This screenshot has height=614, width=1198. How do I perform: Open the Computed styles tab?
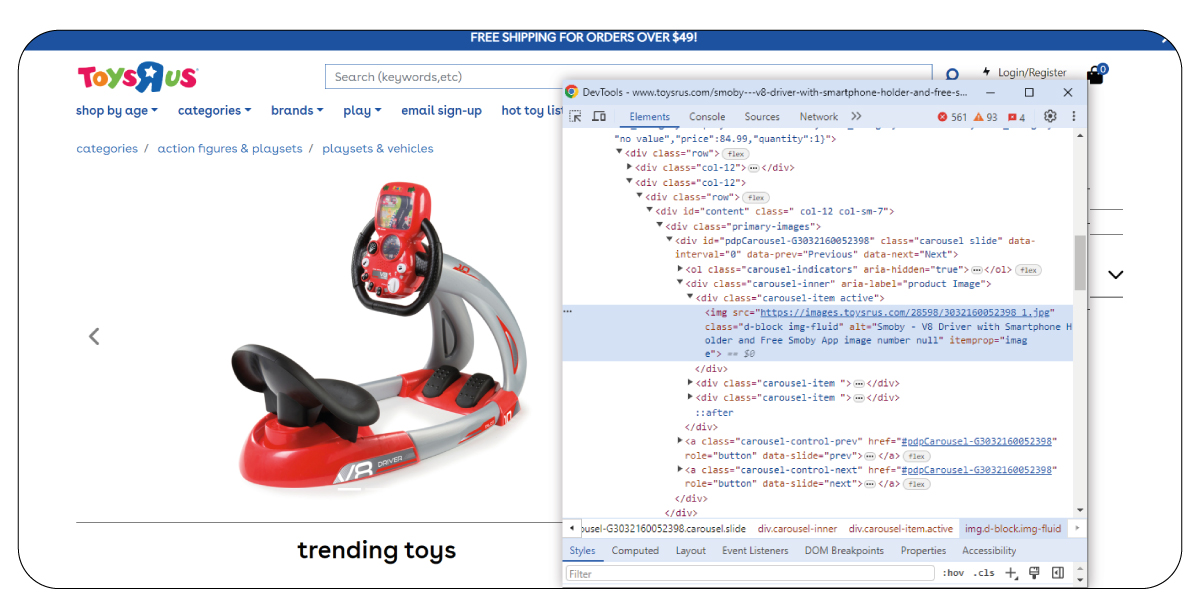pyautogui.click(x=635, y=551)
